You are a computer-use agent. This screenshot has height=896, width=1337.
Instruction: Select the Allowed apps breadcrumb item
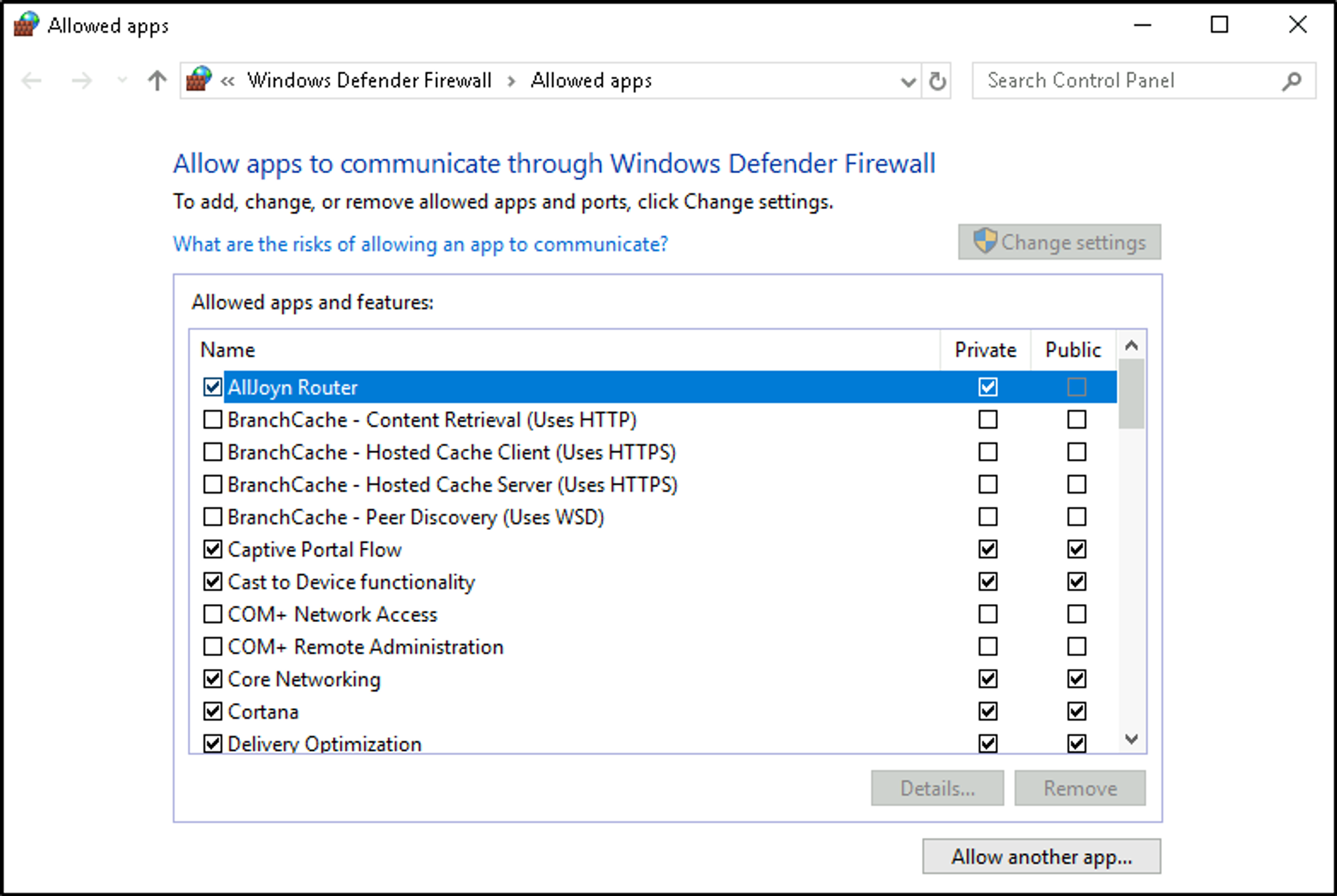[591, 81]
